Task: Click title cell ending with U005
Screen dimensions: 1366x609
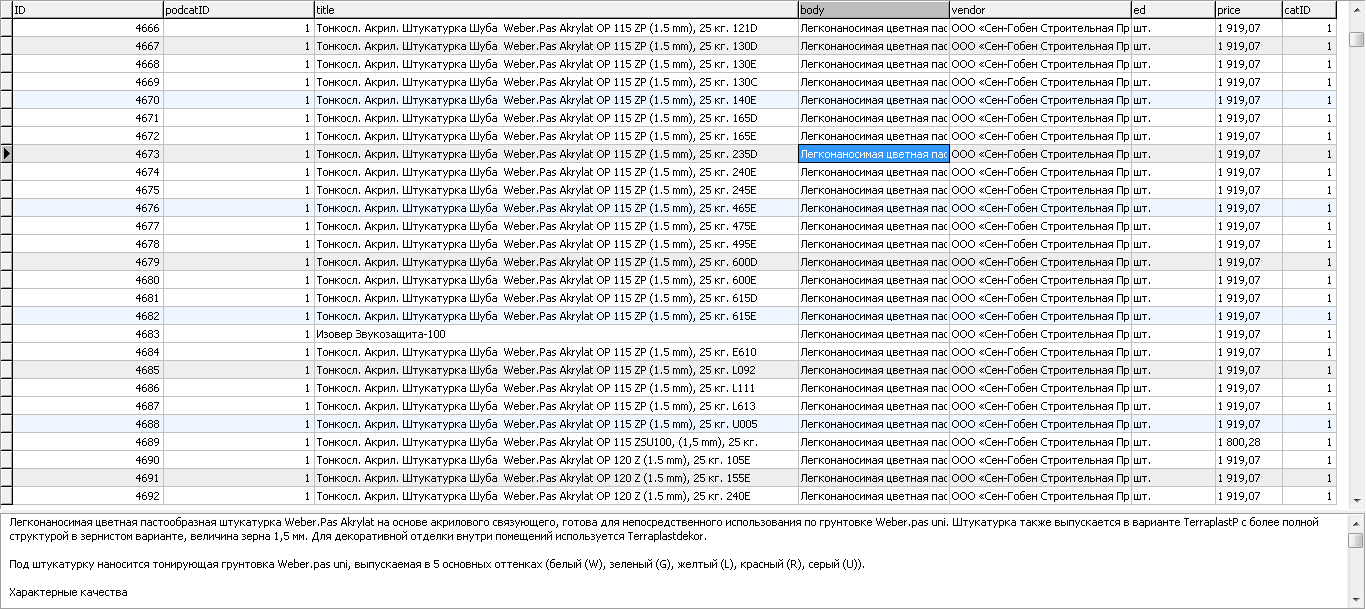Action: (556, 424)
